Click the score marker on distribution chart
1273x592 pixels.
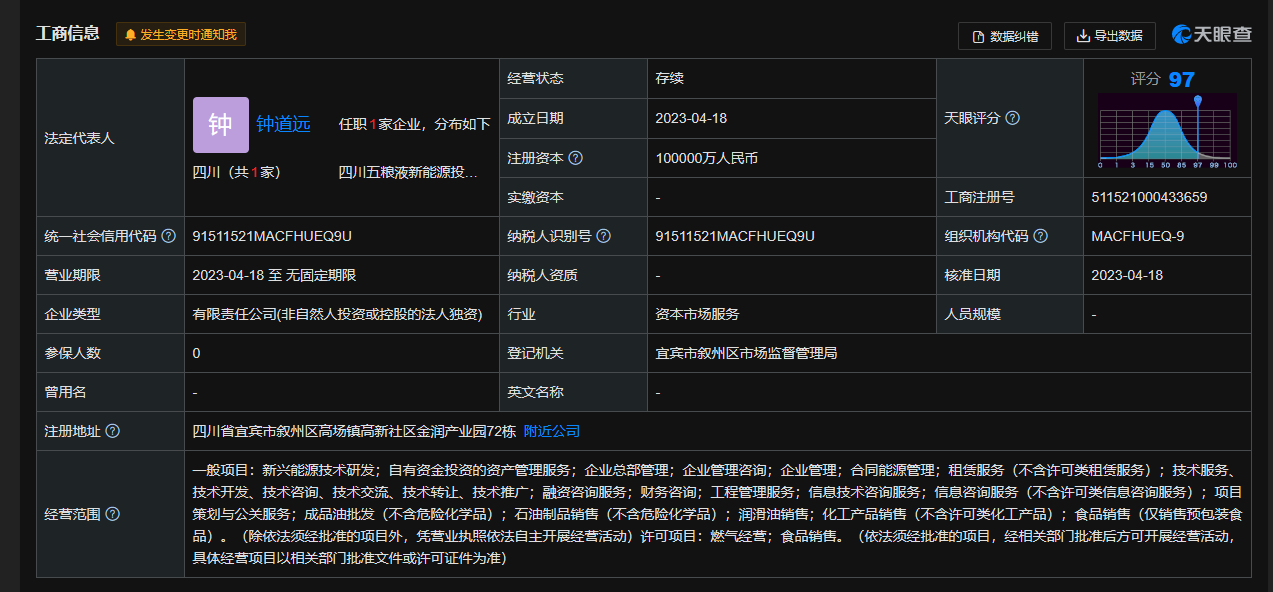[1196, 102]
